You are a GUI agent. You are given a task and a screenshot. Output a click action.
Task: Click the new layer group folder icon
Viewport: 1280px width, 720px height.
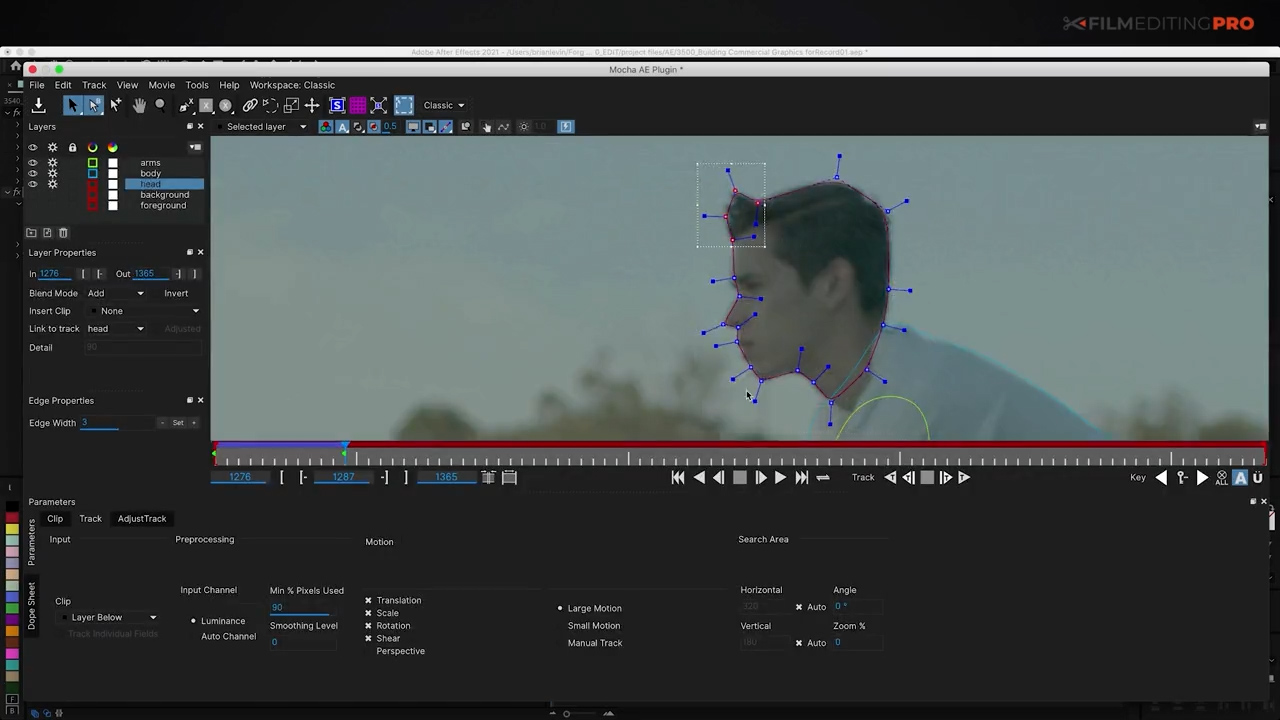coord(31,232)
